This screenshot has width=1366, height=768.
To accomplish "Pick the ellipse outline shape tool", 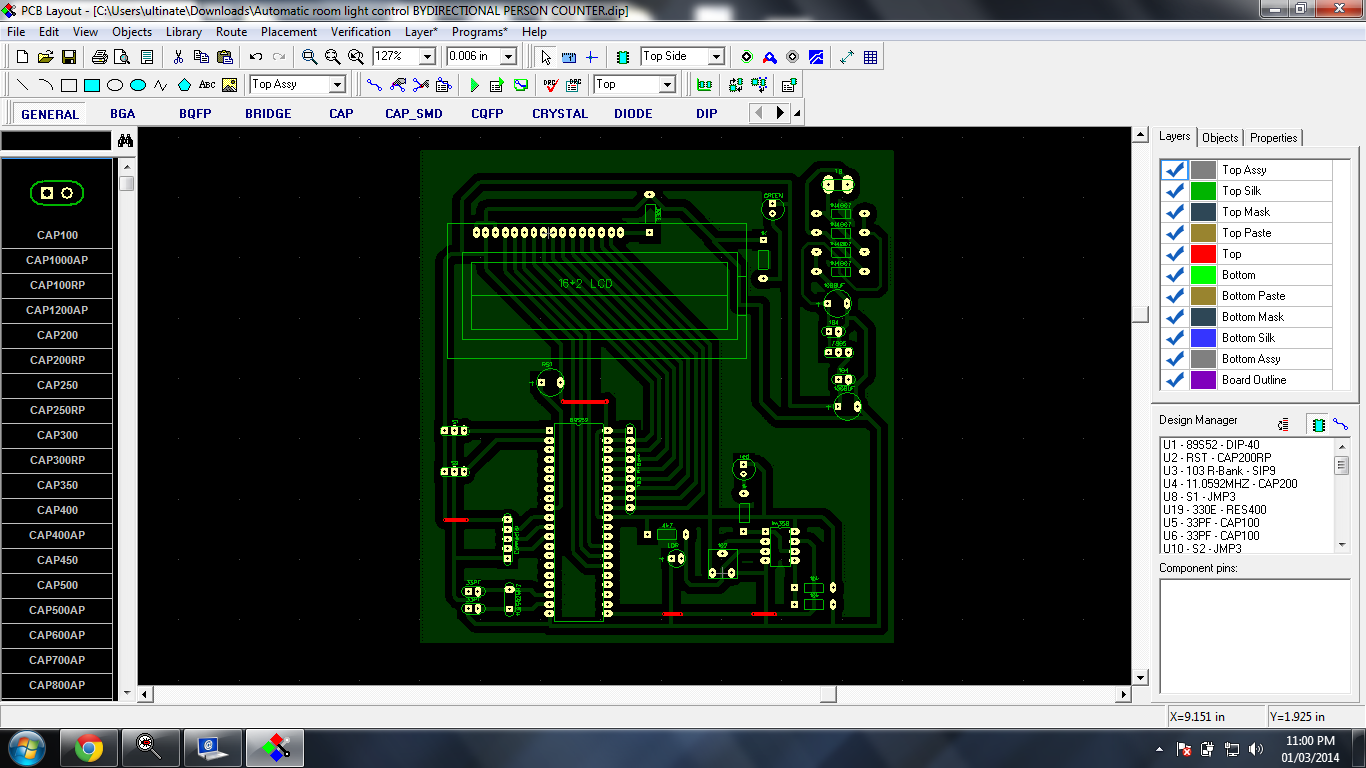I will [115, 85].
